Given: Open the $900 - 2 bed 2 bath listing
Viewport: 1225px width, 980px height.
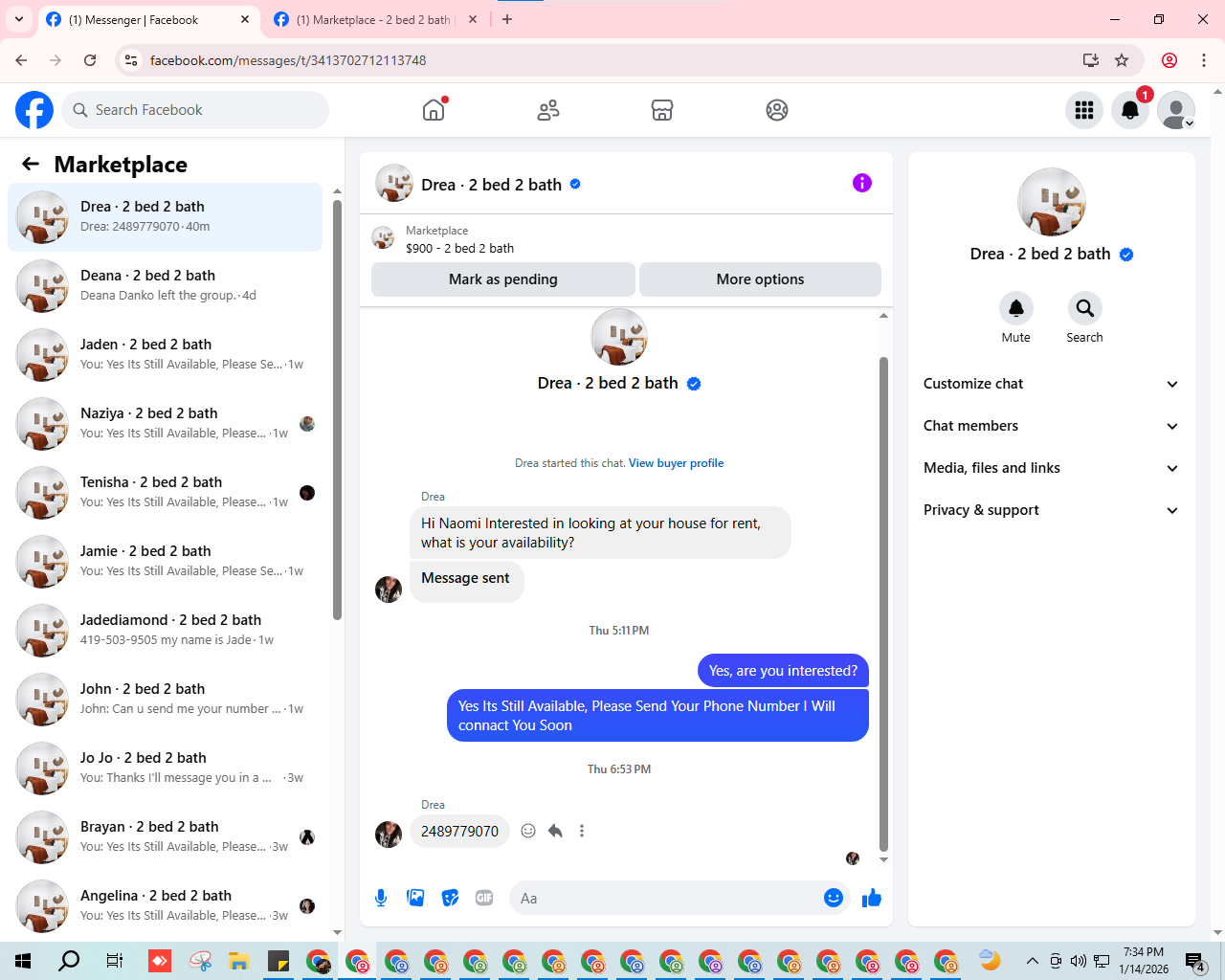Looking at the screenshot, I should coord(459,248).
